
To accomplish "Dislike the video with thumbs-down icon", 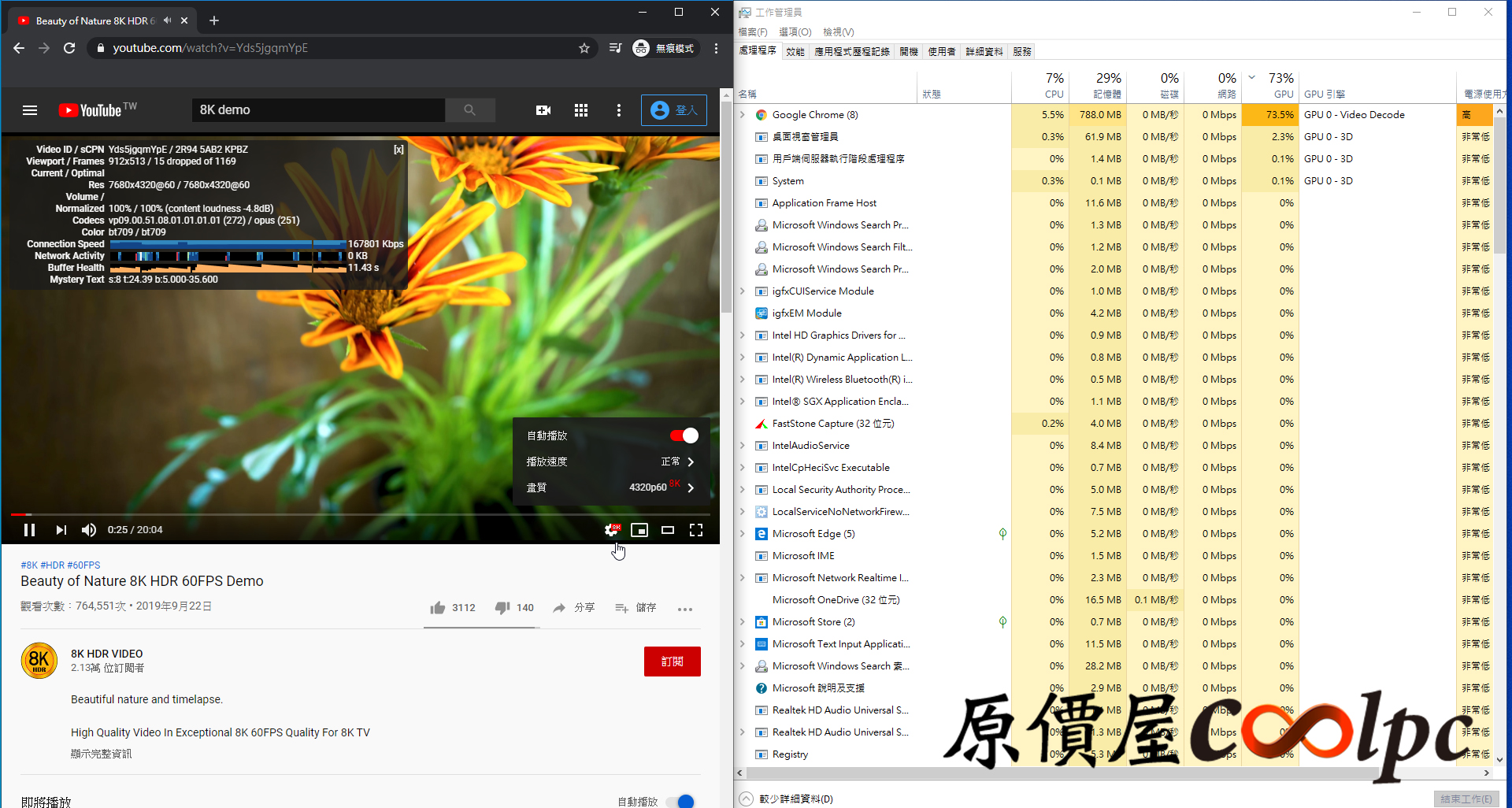I will click(502, 608).
